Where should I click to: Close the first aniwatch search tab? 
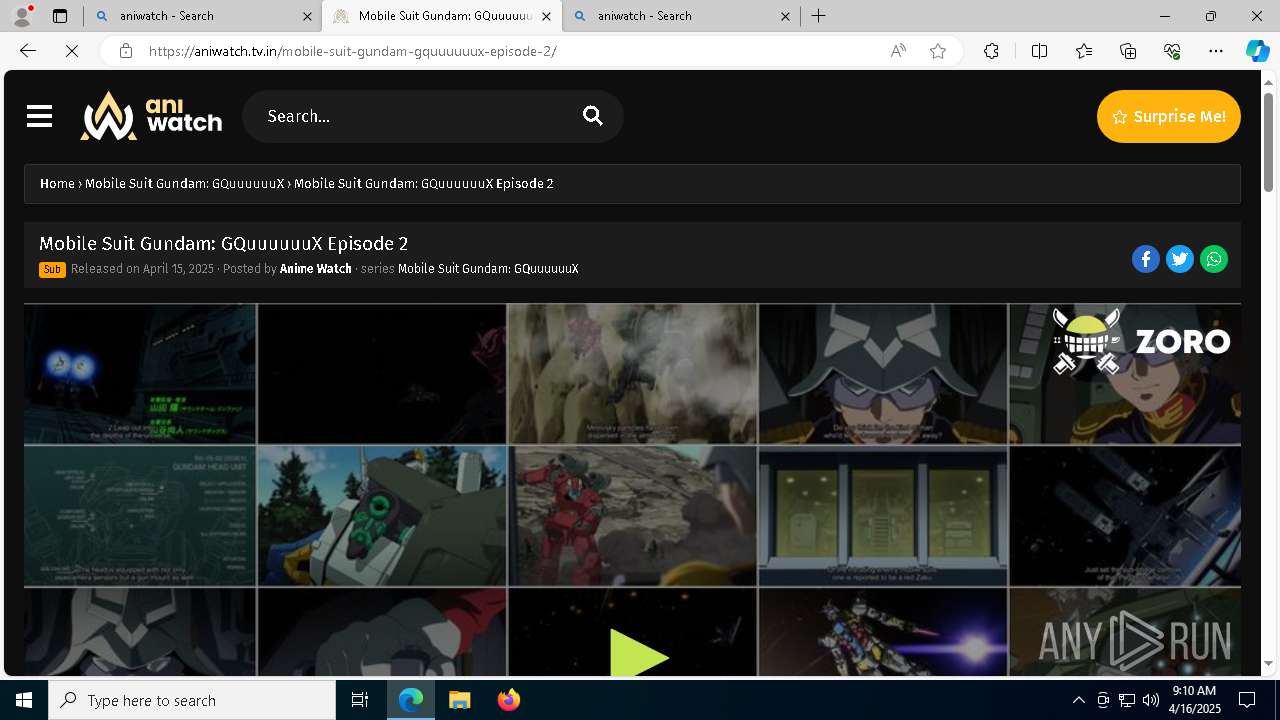(x=307, y=16)
